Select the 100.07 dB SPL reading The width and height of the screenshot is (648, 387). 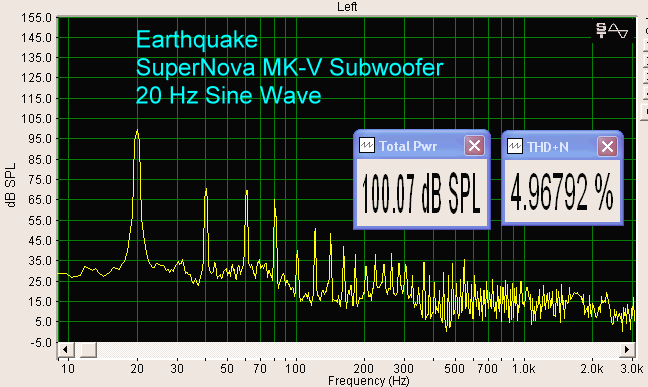click(422, 194)
